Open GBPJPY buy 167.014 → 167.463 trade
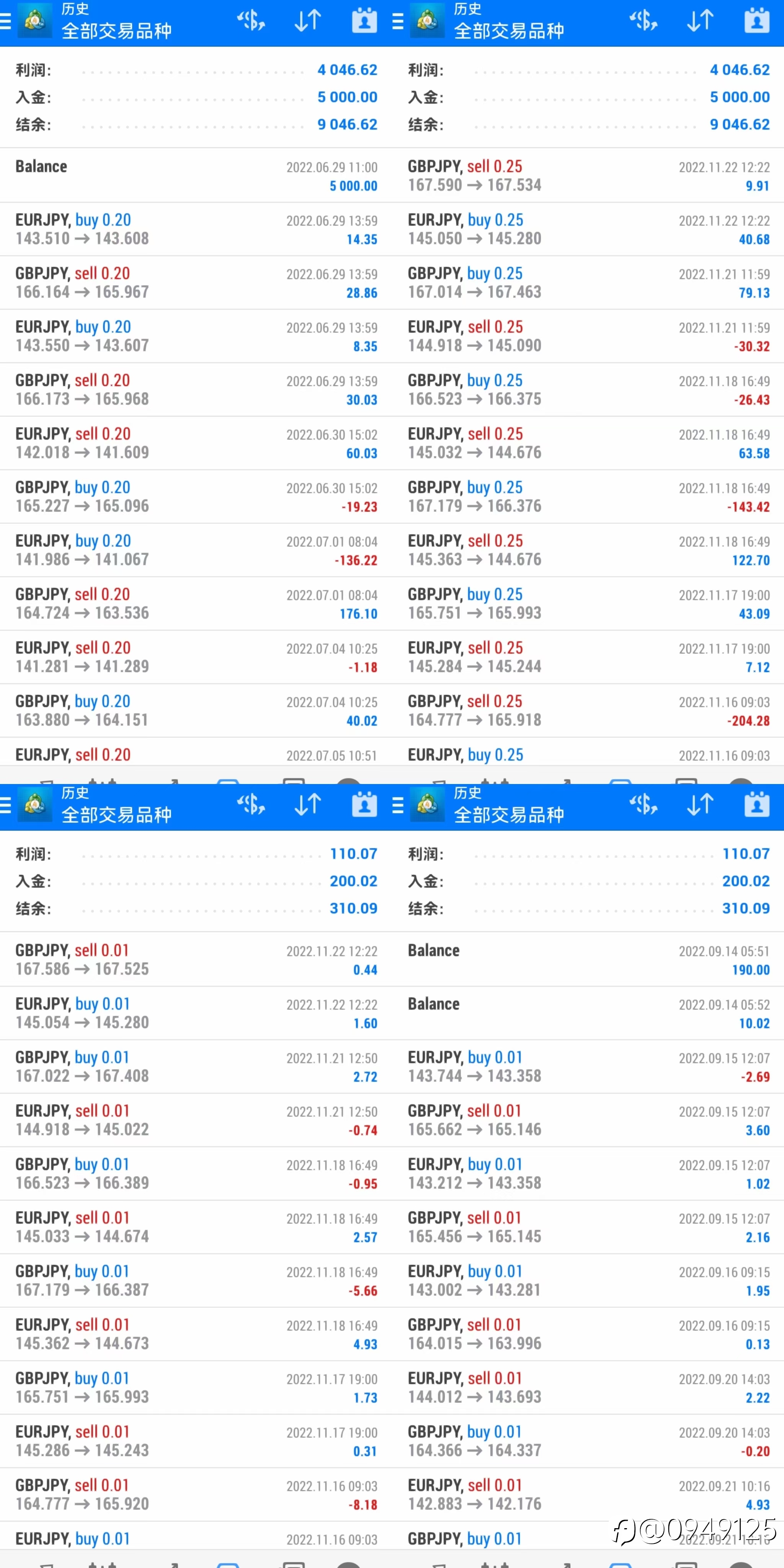The image size is (784, 1568). 588,283
